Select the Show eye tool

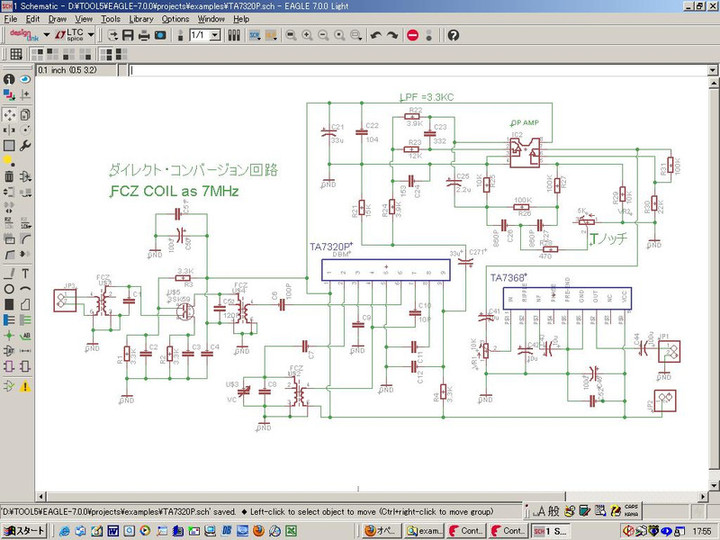click(x=24, y=80)
